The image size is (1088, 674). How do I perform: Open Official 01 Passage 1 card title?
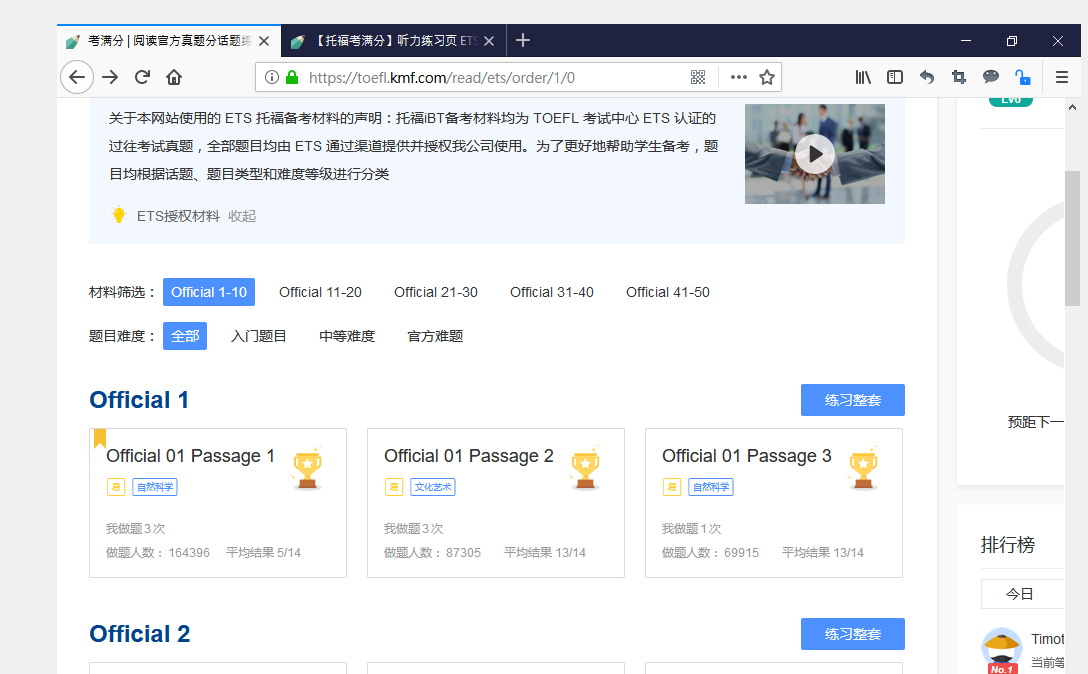(190, 456)
